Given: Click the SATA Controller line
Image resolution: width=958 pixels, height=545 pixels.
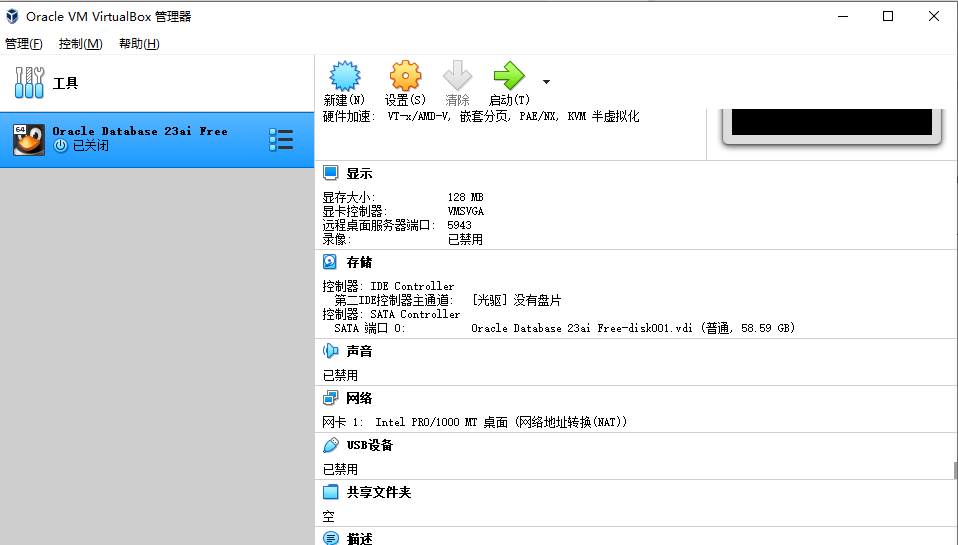Looking at the screenshot, I should (x=392, y=314).
